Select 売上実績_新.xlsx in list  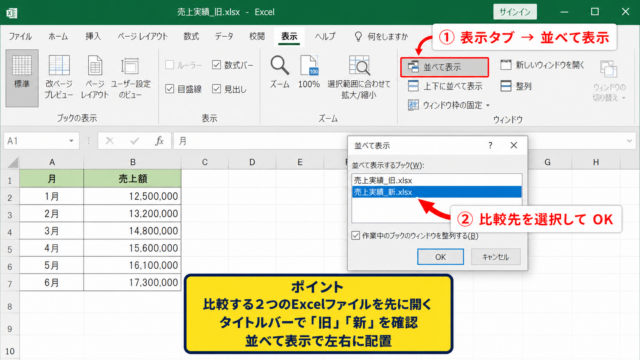(436, 192)
